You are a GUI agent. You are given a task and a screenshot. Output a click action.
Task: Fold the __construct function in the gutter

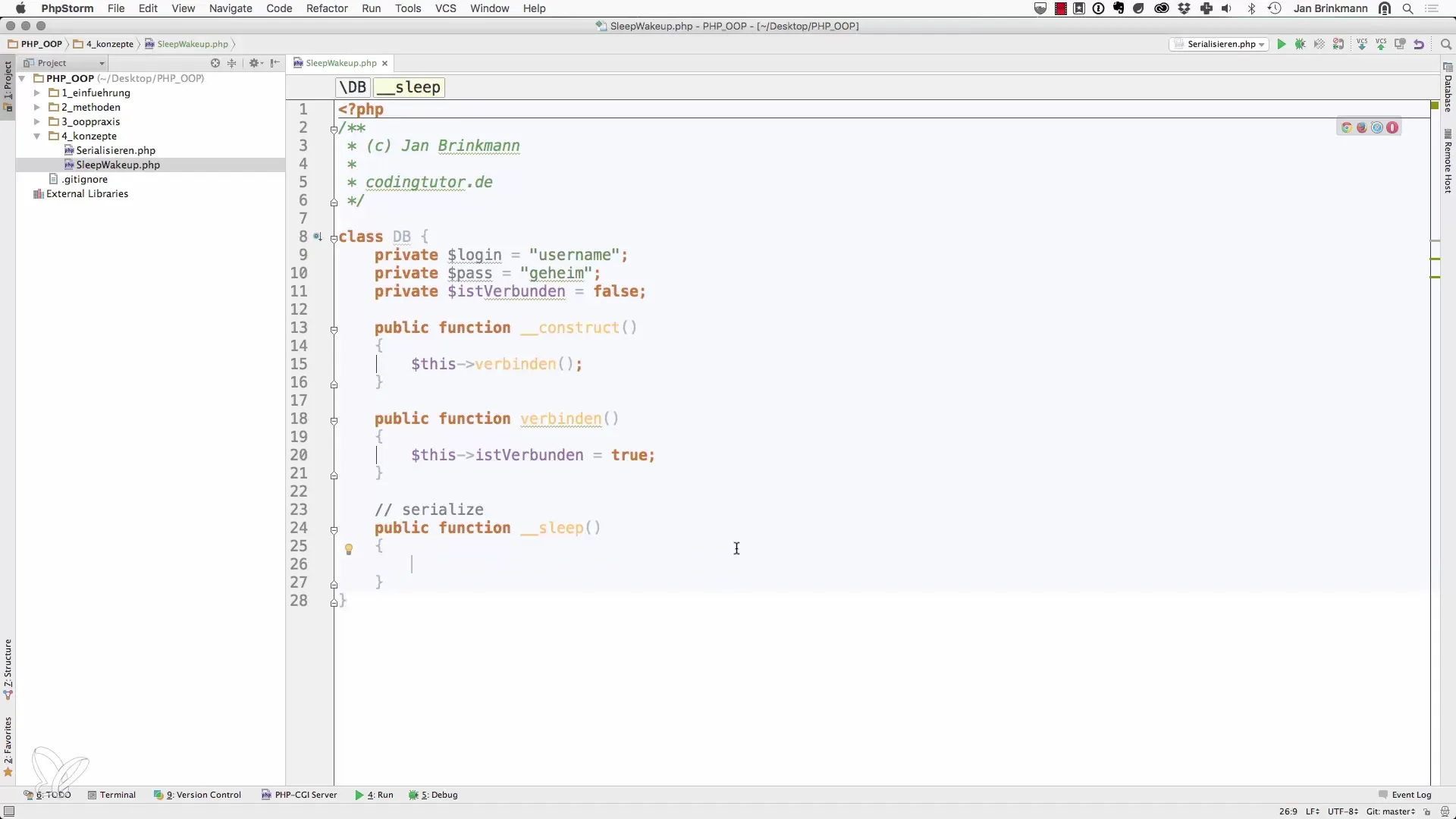click(x=334, y=330)
